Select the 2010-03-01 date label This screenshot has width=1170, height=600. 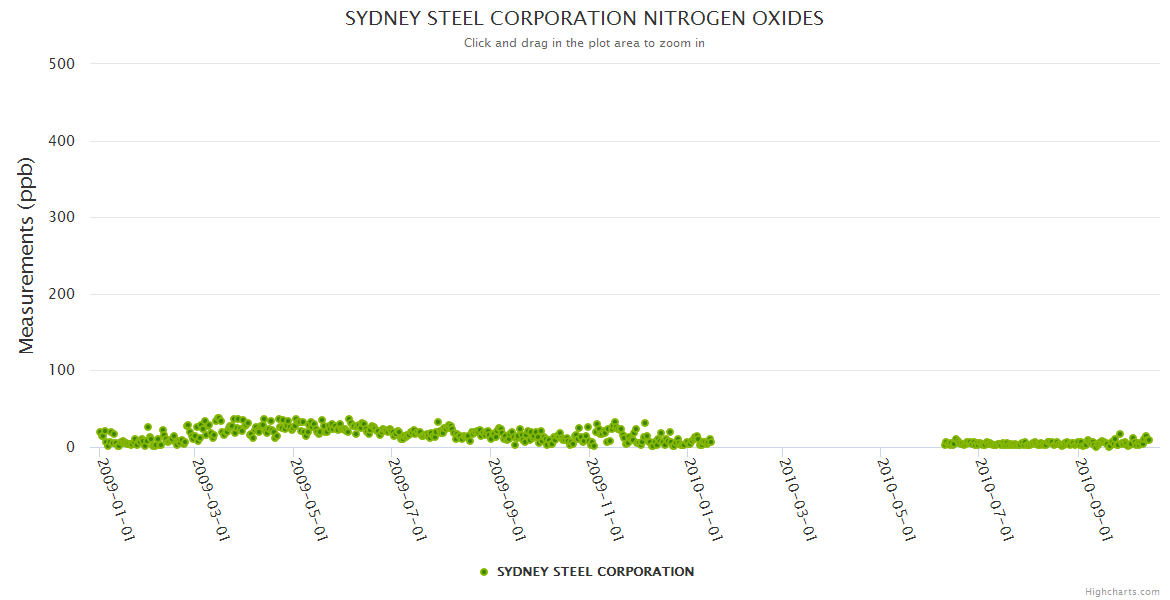(x=799, y=499)
